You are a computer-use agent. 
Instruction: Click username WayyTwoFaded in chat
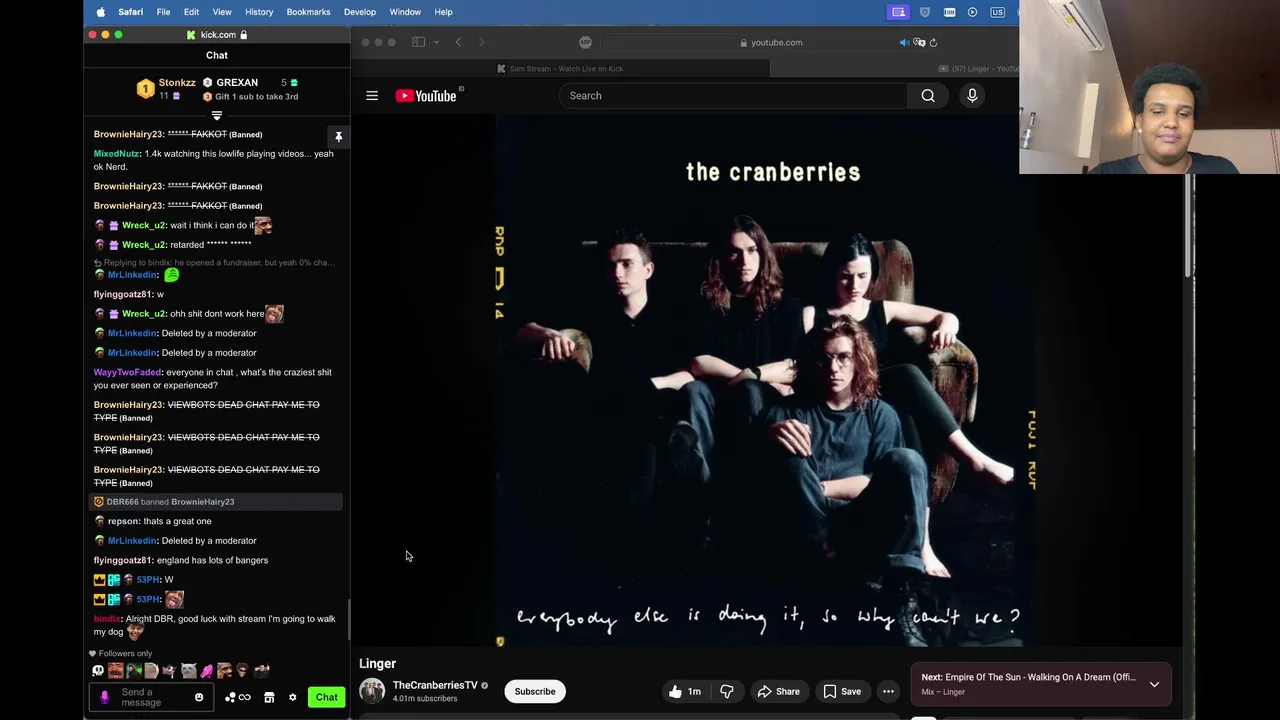pyautogui.click(x=127, y=372)
